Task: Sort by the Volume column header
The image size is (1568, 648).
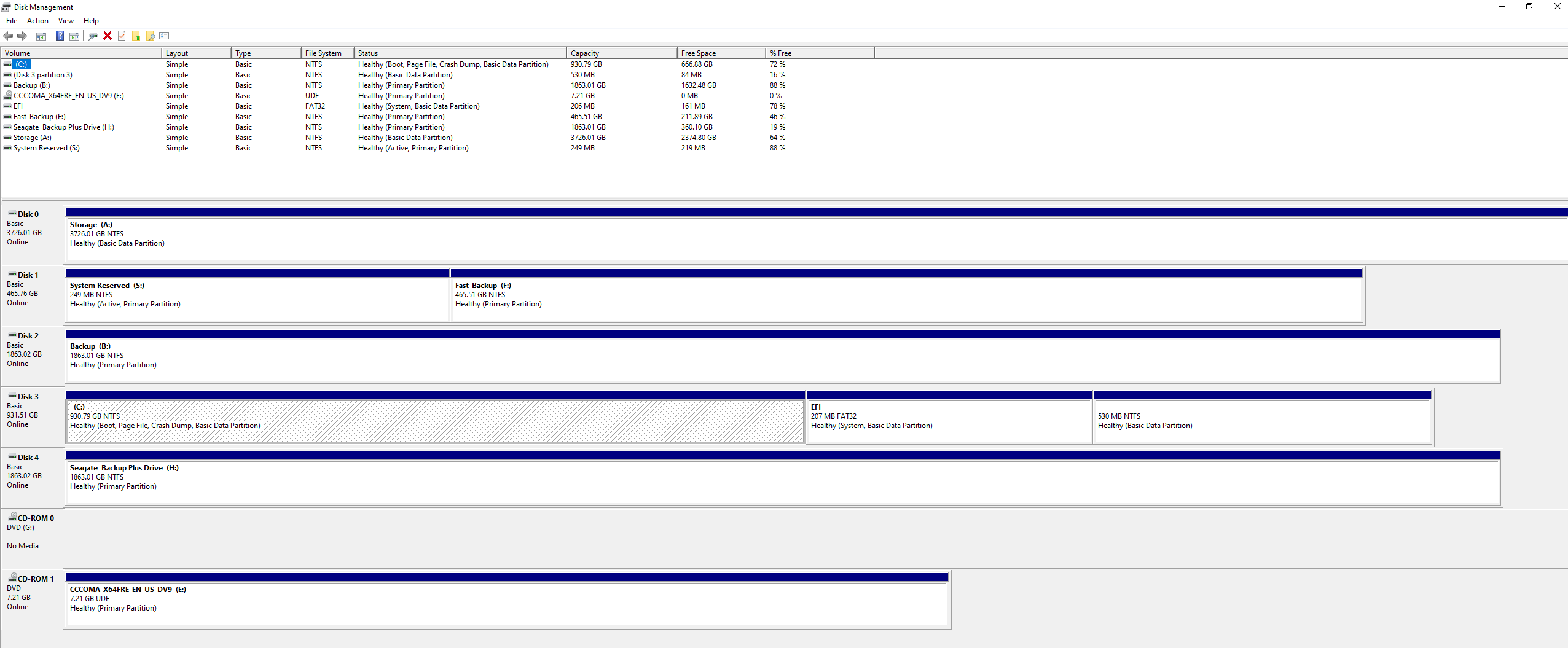Action: [81, 53]
